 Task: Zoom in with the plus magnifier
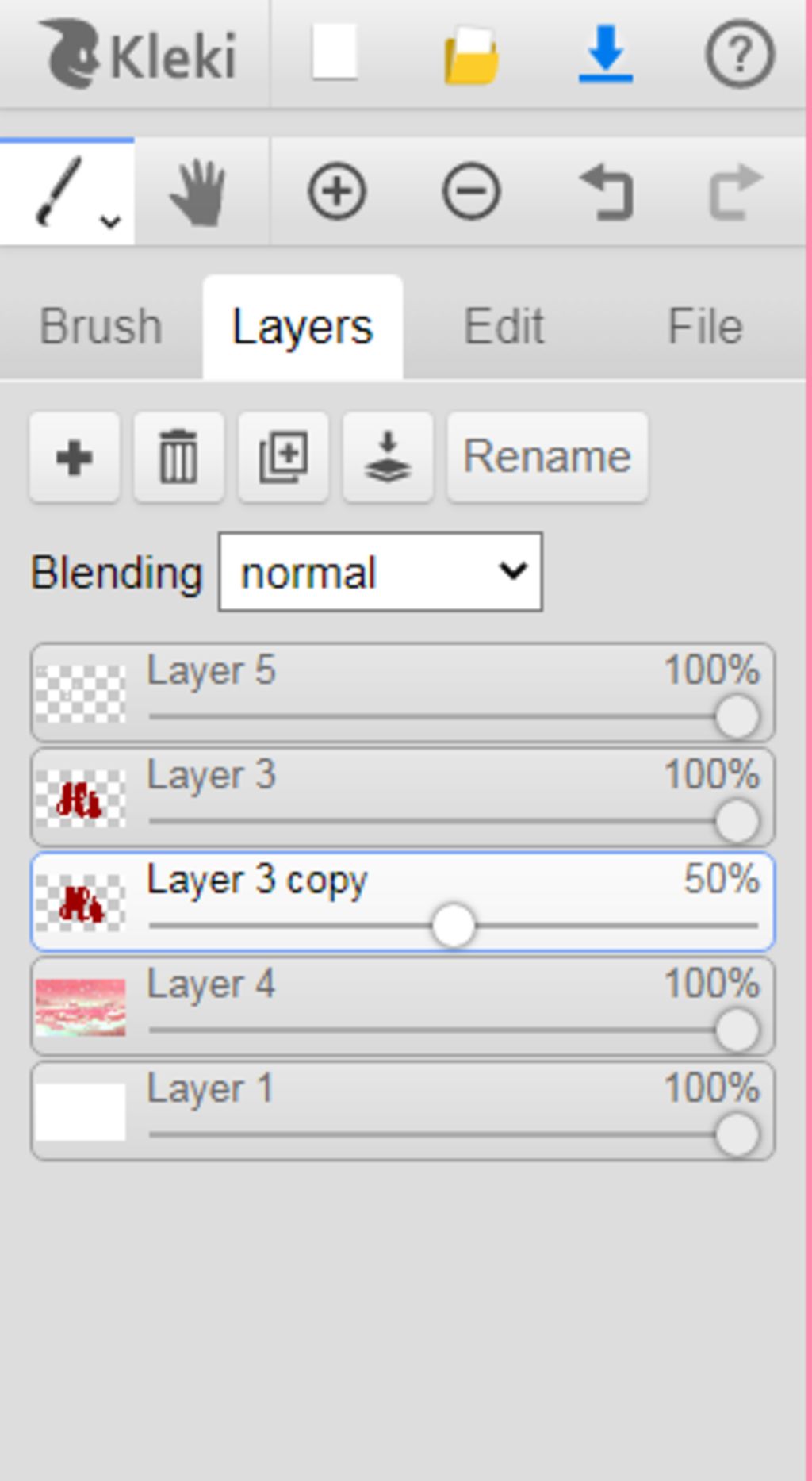coord(337,191)
